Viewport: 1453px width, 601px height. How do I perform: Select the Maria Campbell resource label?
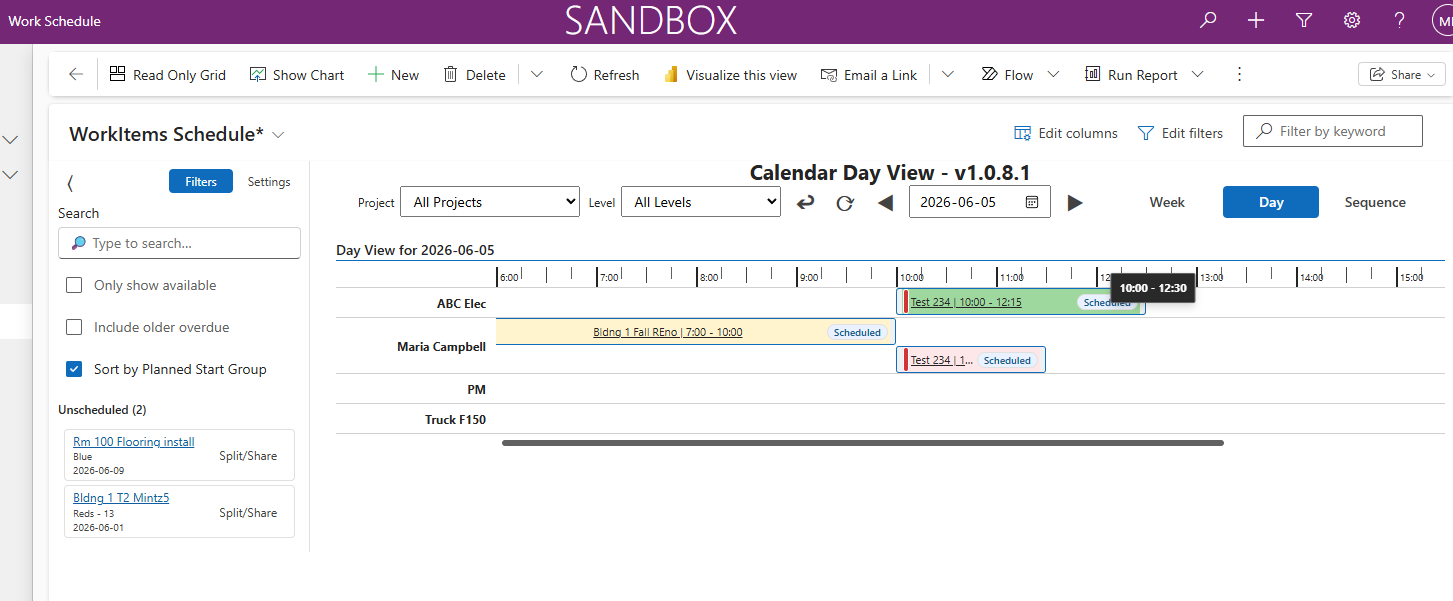(441, 347)
